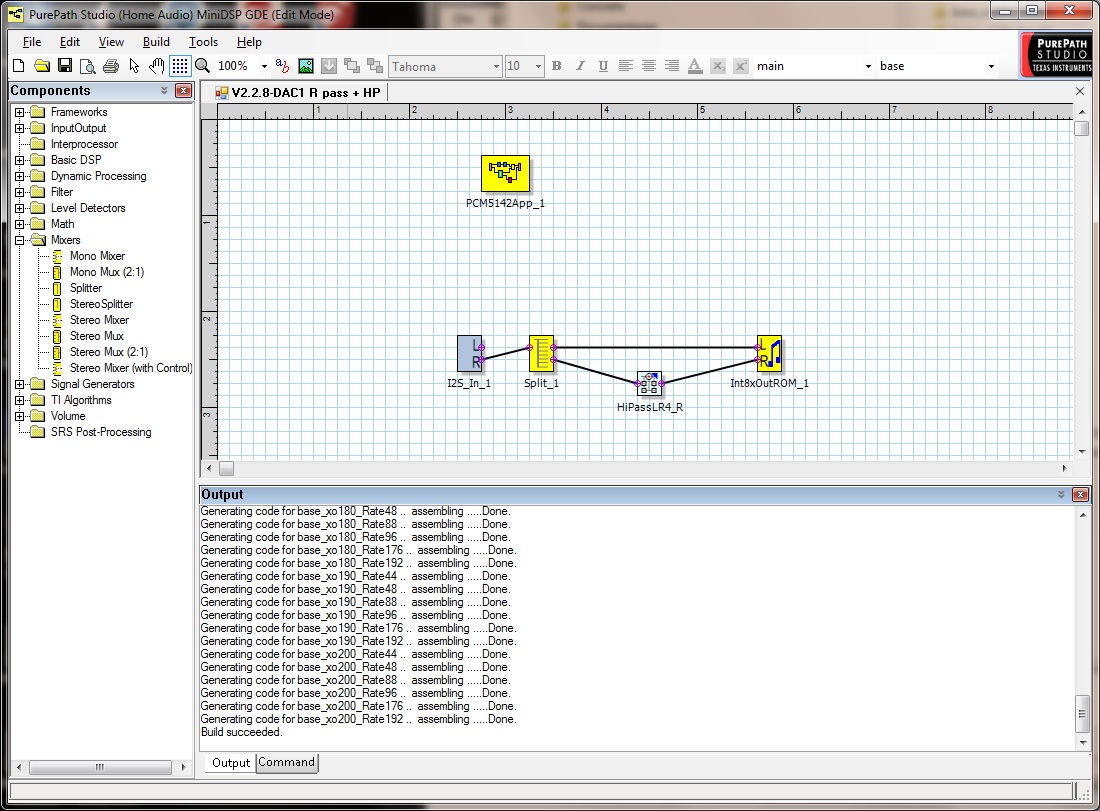Expand the InputOutput folder
1100x811 pixels.
pos(20,128)
